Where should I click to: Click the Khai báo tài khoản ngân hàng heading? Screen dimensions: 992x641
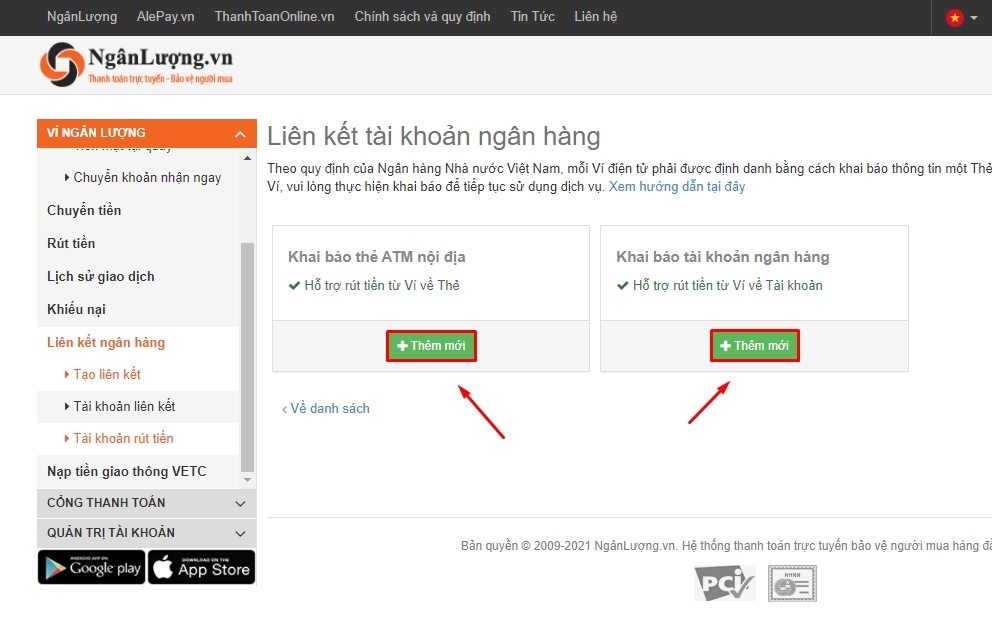point(722,257)
